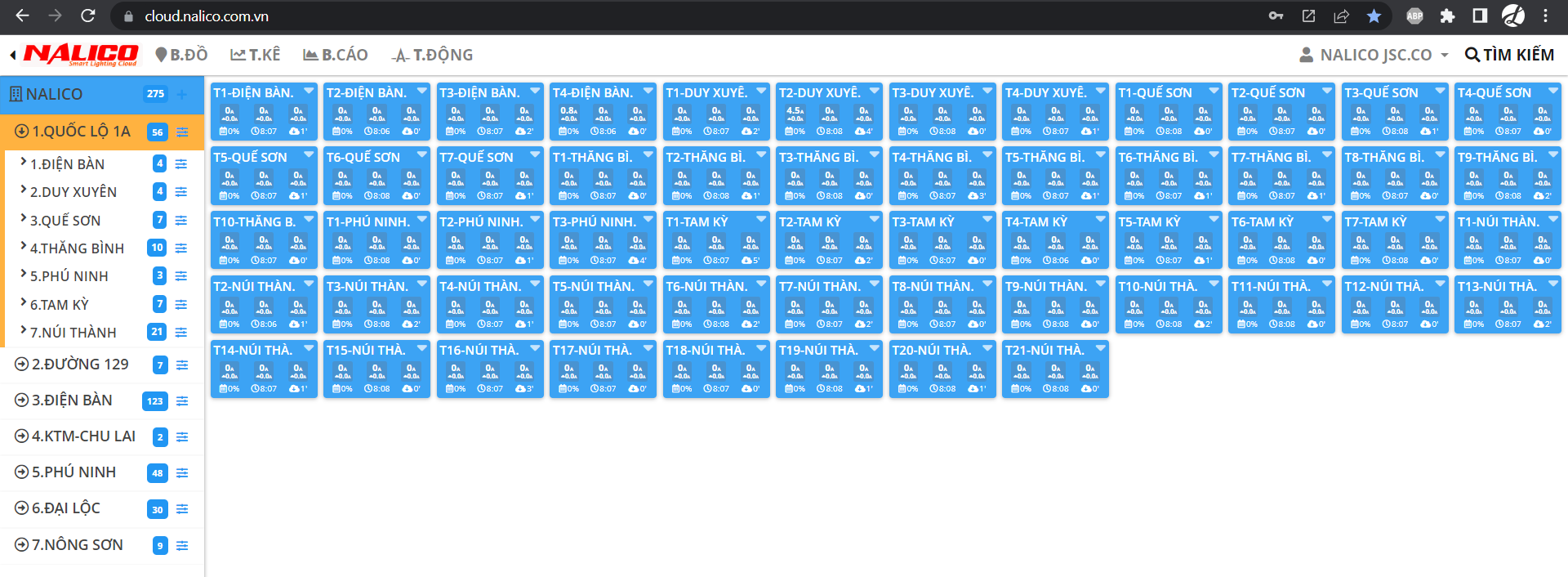The image size is (1568, 577).
Task: Open settings sliders for 2.DUY XUYÊN
Action: point(181,192)
